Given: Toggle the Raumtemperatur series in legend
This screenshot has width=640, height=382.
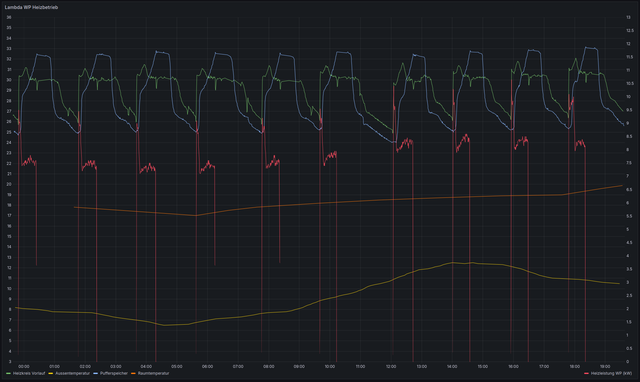Looking at the screenshot, I should pyautogui.click(x=153, y=373).
